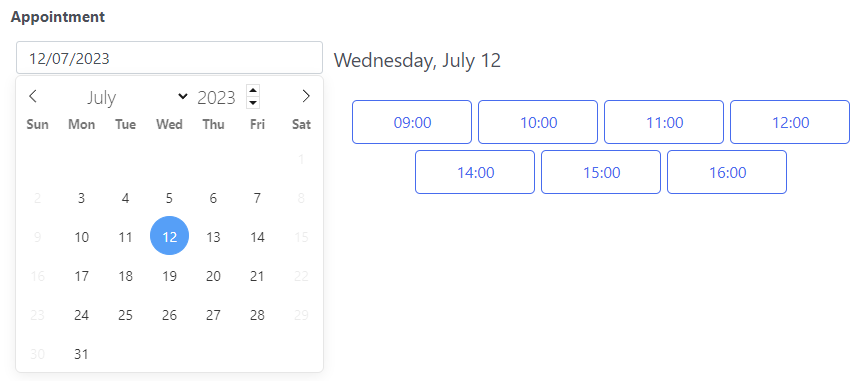Select highlighted day 12 in calendar
This screenshot has height=381, width=865.
tap(169, 236)
